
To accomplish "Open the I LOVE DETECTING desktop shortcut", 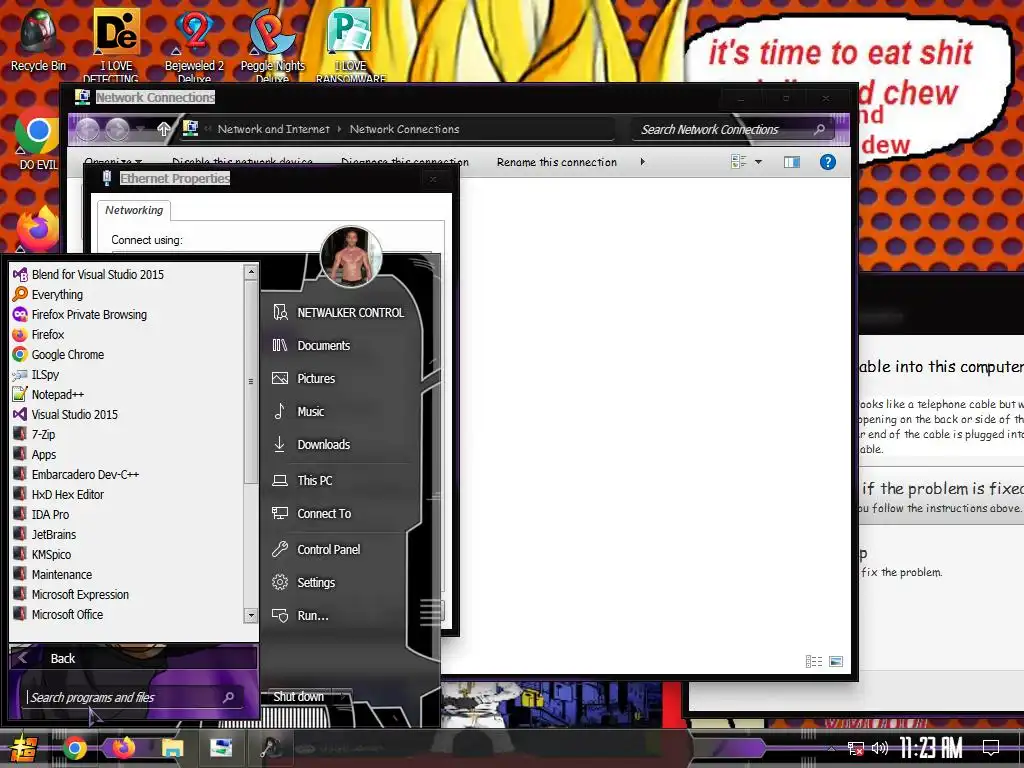I will 116,44.
